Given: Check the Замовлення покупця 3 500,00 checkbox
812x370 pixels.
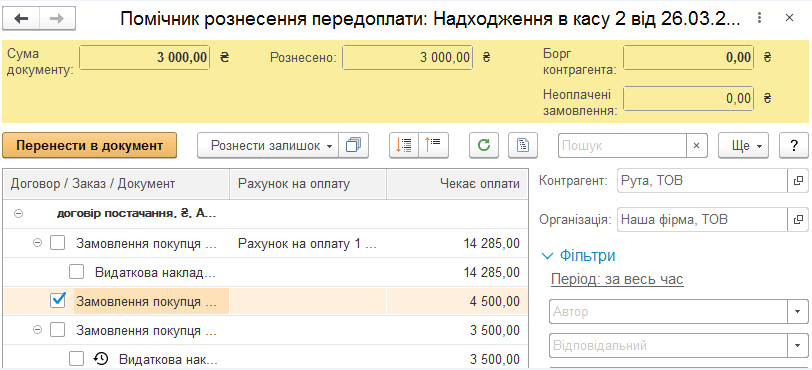Looking at the screenshot, I should [x=57, y=330].
